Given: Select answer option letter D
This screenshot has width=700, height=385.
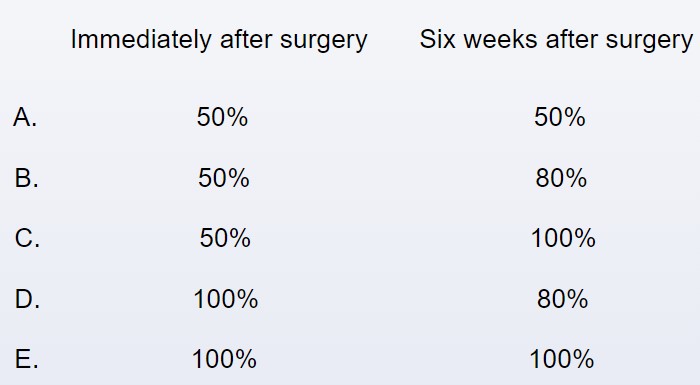Looking at the screenshot, I should point(27,299).
